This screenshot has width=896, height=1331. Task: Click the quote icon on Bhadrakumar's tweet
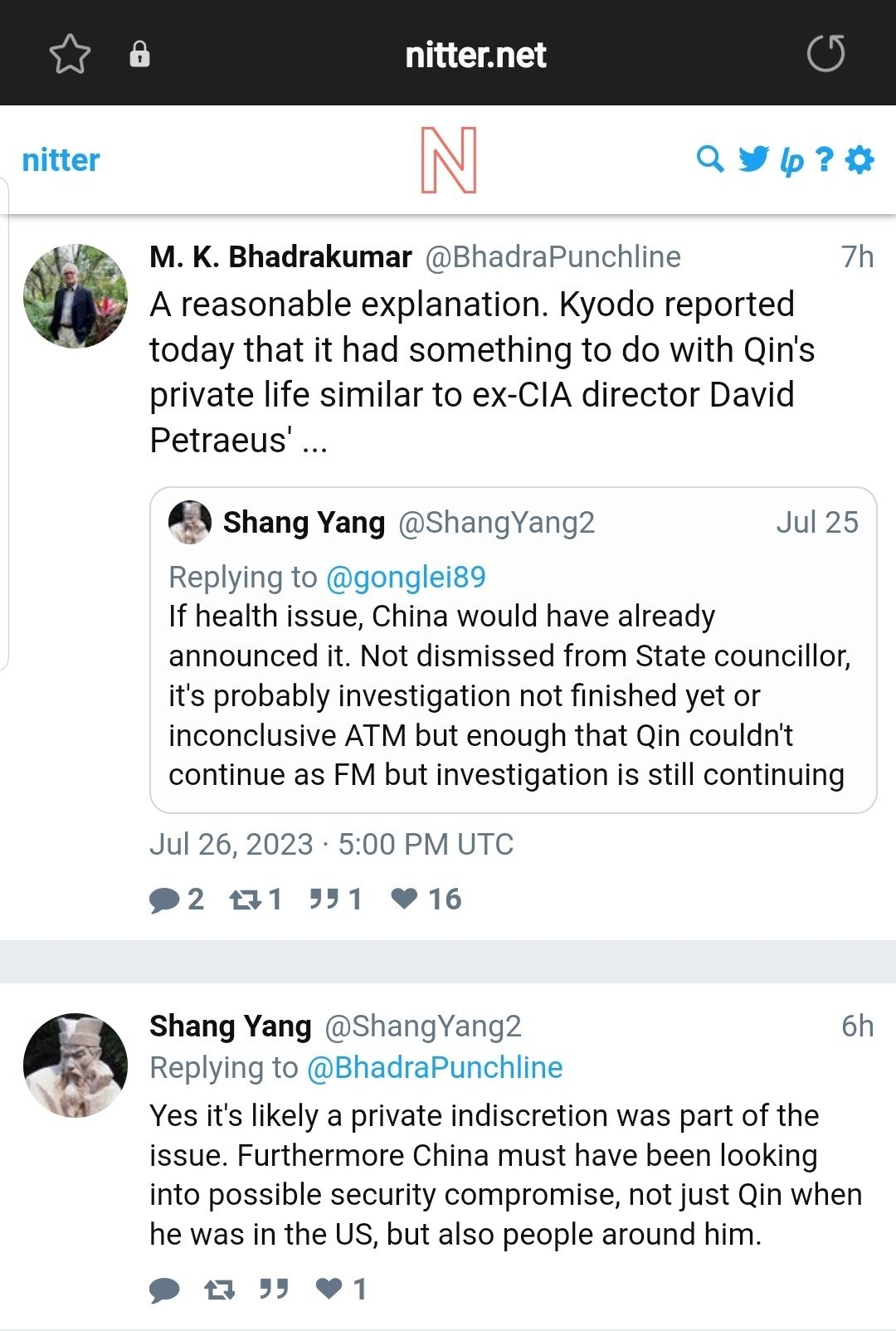click(x=324, y=900)
